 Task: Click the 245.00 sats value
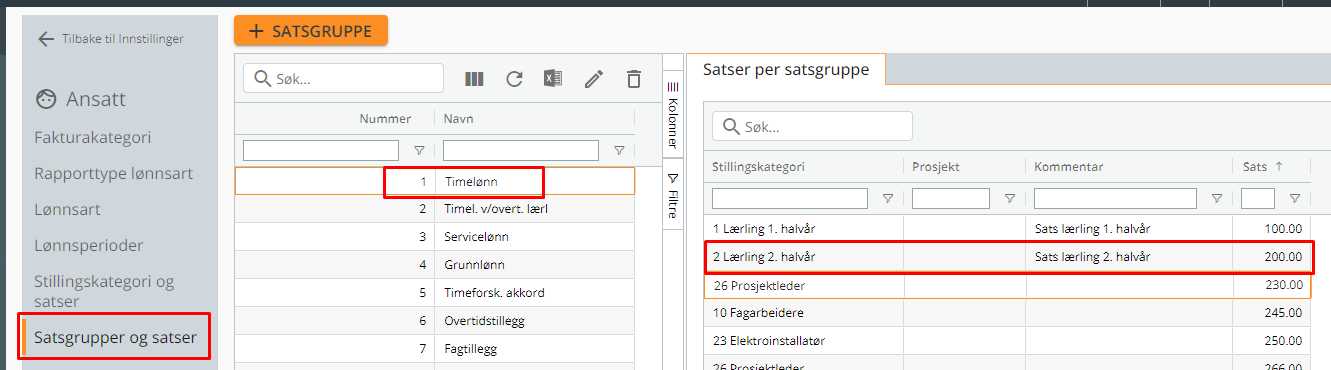pos(1283,313)
